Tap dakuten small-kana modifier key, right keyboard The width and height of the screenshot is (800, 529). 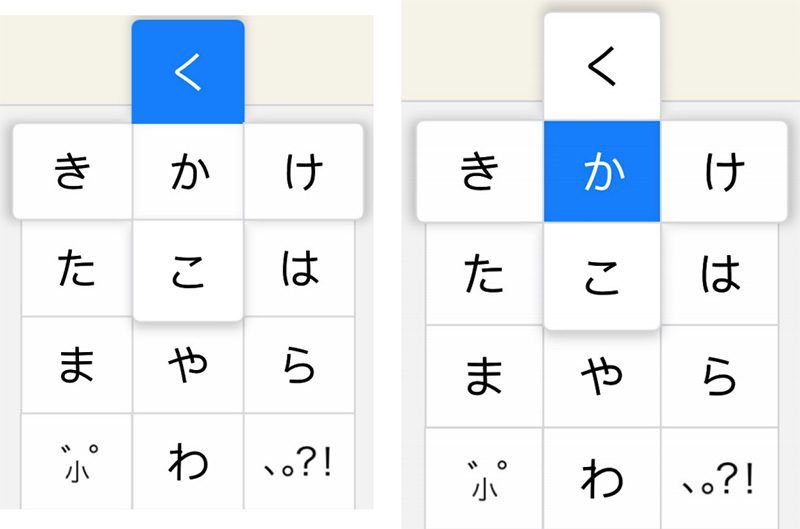click(484, 478)
